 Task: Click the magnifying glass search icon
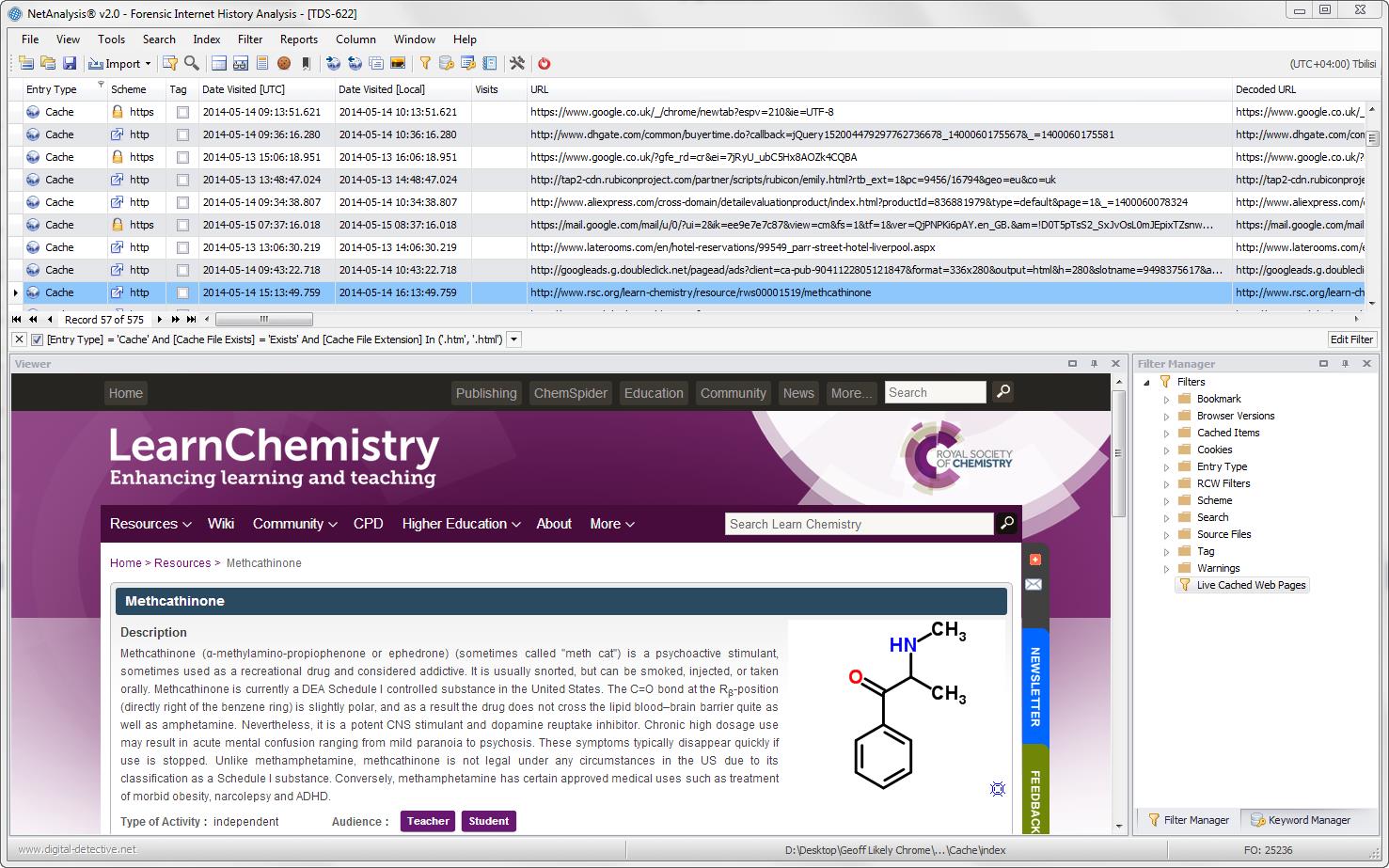pos(192,63)
